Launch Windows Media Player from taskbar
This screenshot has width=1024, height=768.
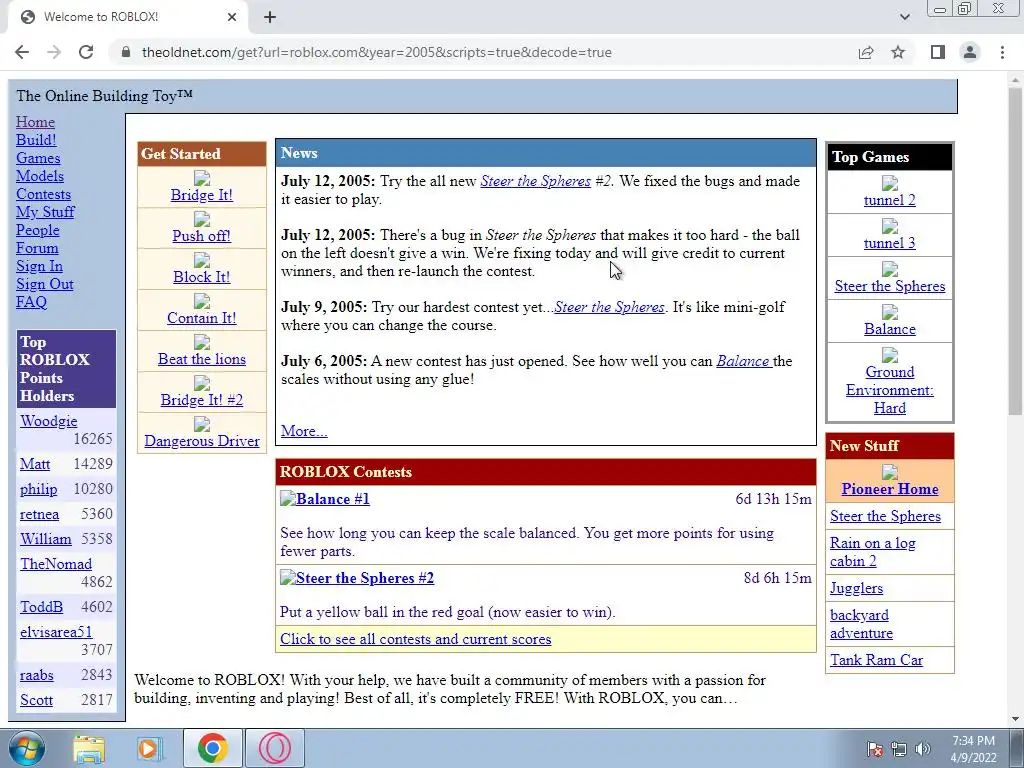point(150,748)
